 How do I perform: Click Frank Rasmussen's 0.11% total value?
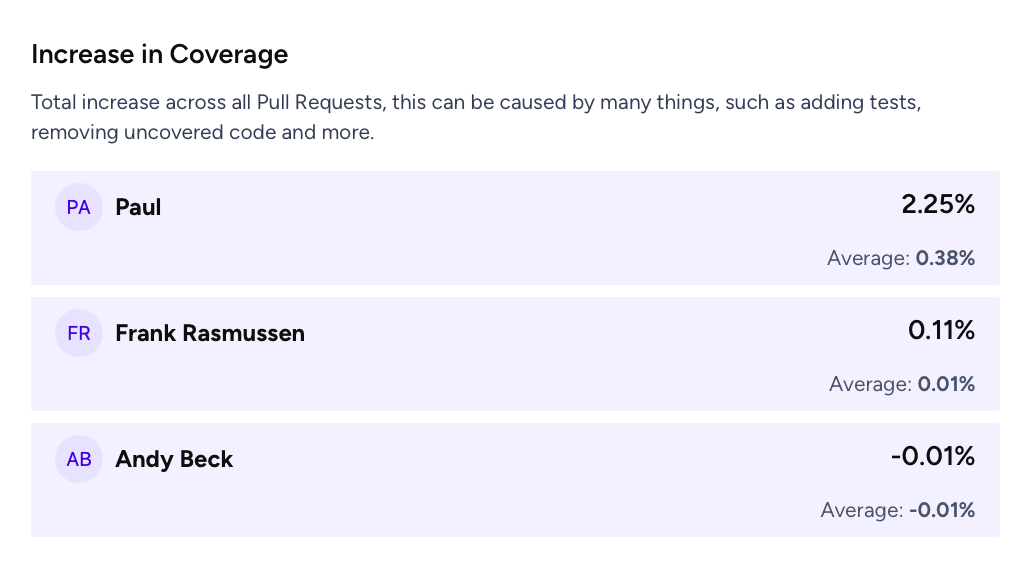point(941,331)
